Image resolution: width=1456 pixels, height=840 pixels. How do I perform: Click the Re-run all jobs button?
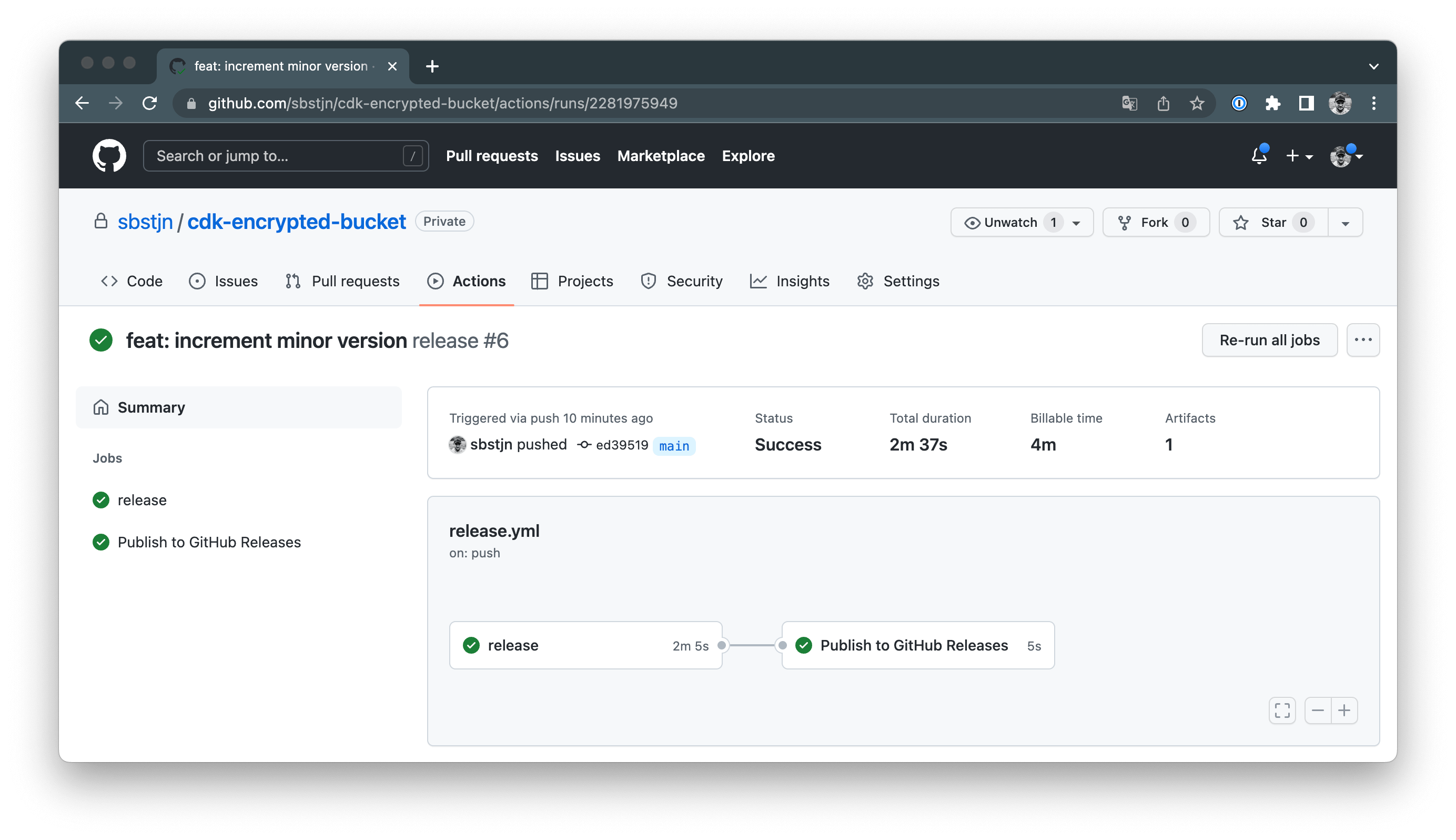pos(1269,340)
